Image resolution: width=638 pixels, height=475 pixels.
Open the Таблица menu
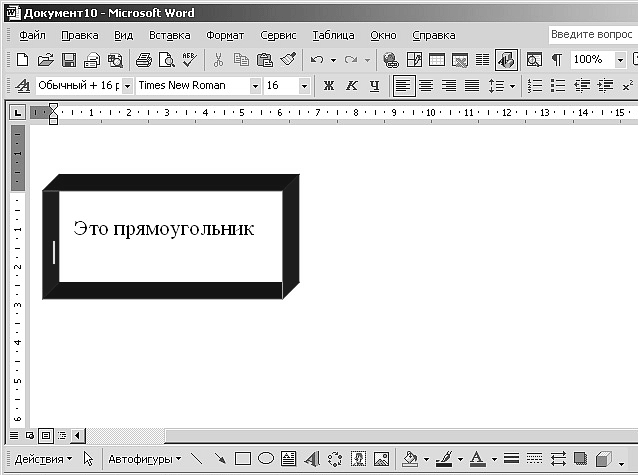[334, 35]
